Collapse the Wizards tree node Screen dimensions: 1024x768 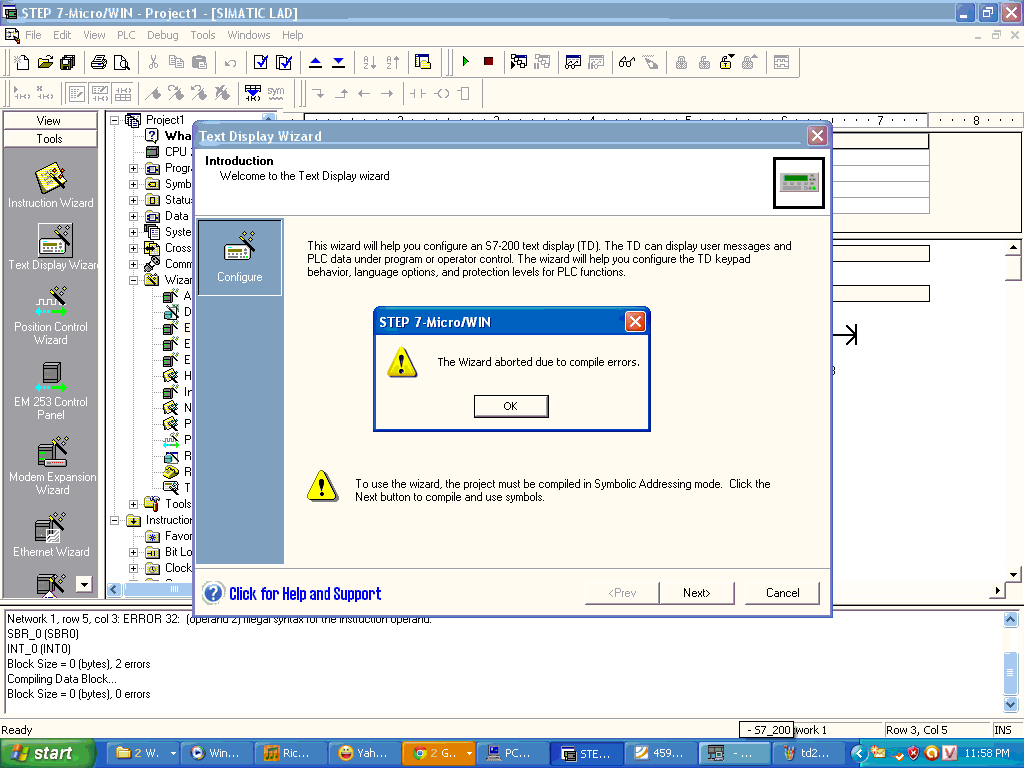[x=133, y=280]
